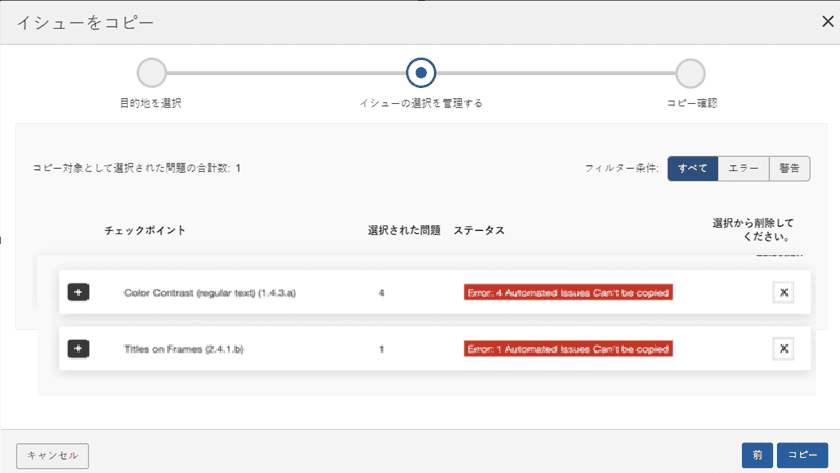Remove Color Contrast from selection
The width and height of the screenshot is (840, 473).
pos(783,292)
